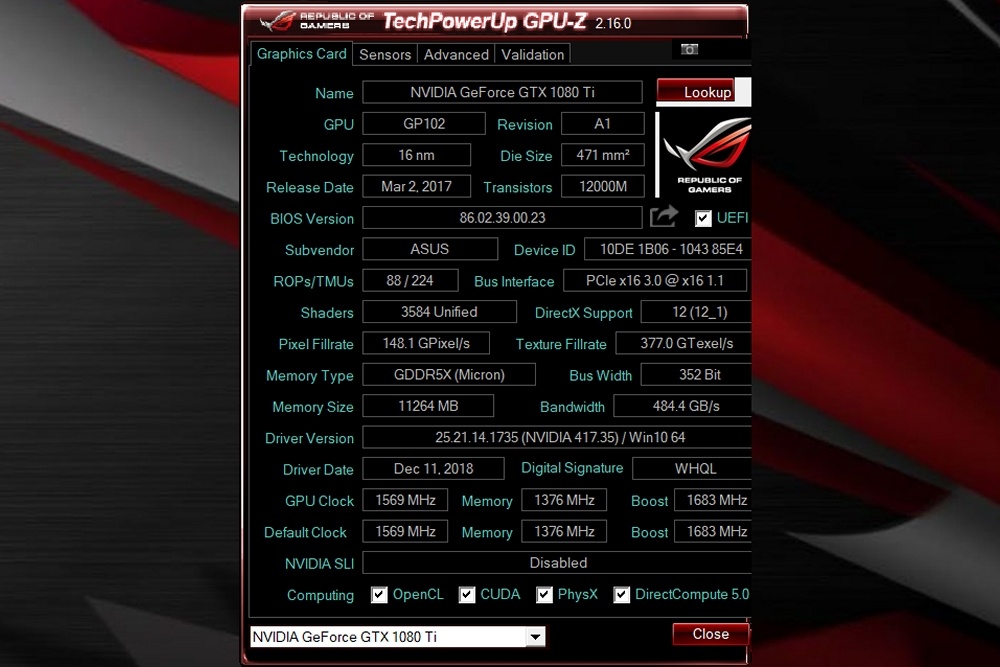Viewport: 1000px width, 667px height.
Task: Click the Revision value A1
Action: [603, 123]
